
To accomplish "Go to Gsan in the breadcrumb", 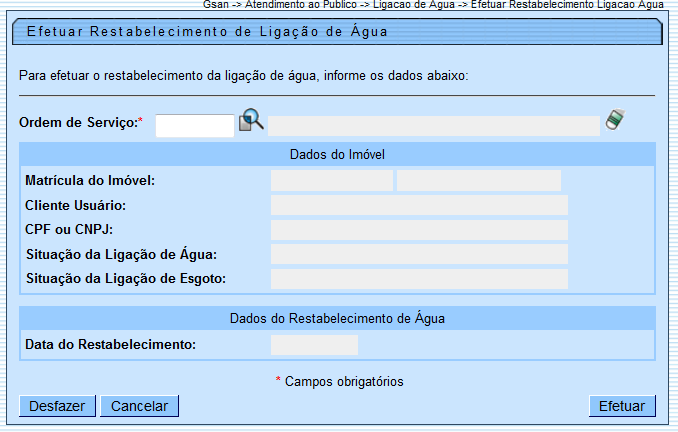I will (215, 5).
